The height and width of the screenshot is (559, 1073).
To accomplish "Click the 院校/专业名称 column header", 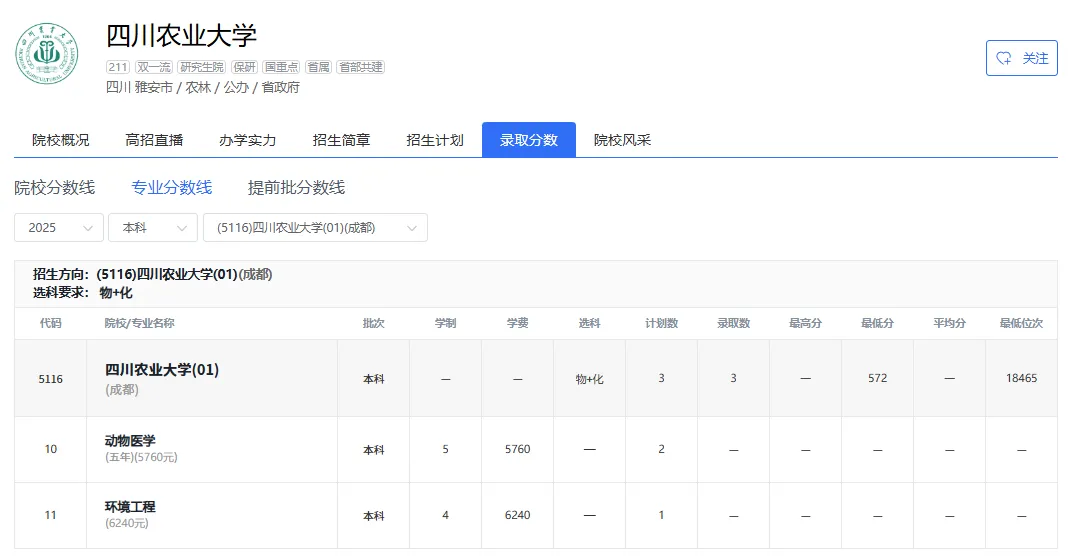I will click(x=140, y=323).
